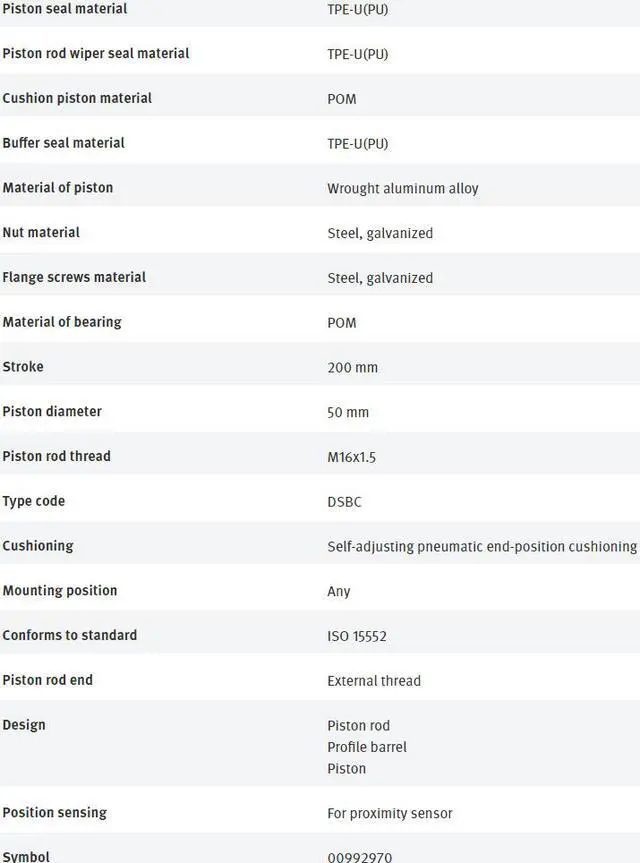Select the "External thread" value

(x=374, y=681)
